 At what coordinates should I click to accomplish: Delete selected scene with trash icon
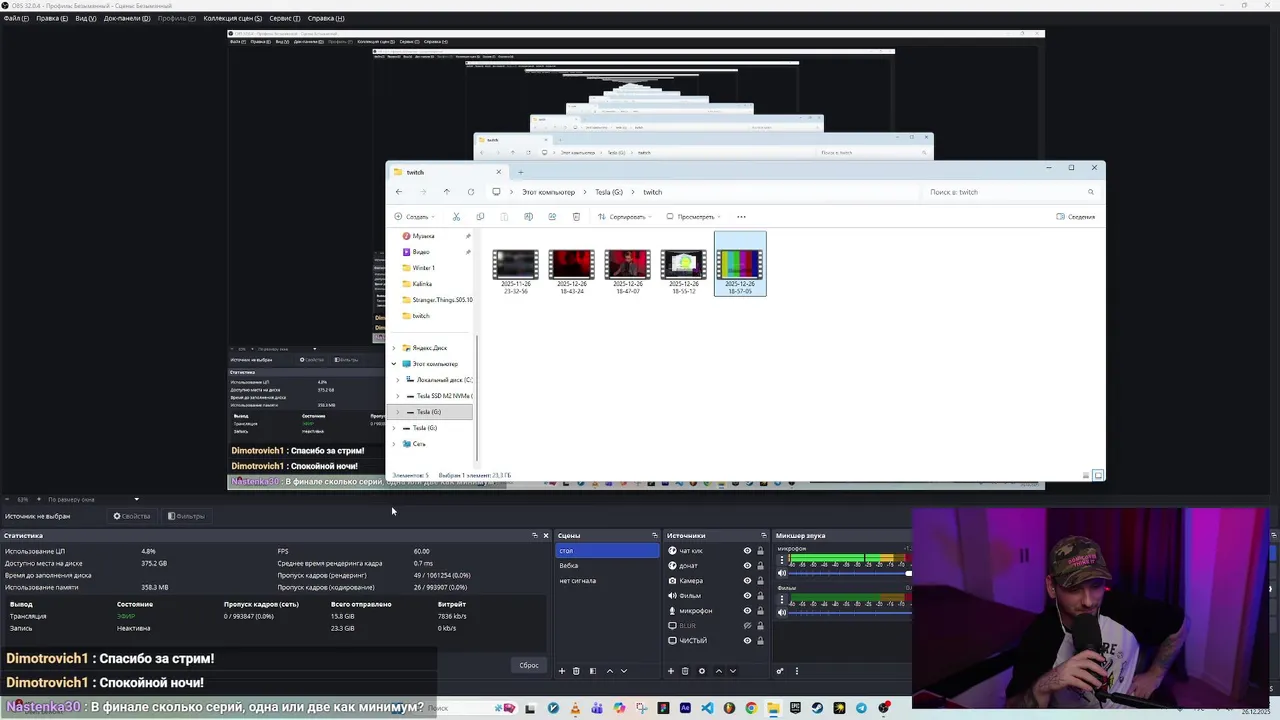[576, 671]
